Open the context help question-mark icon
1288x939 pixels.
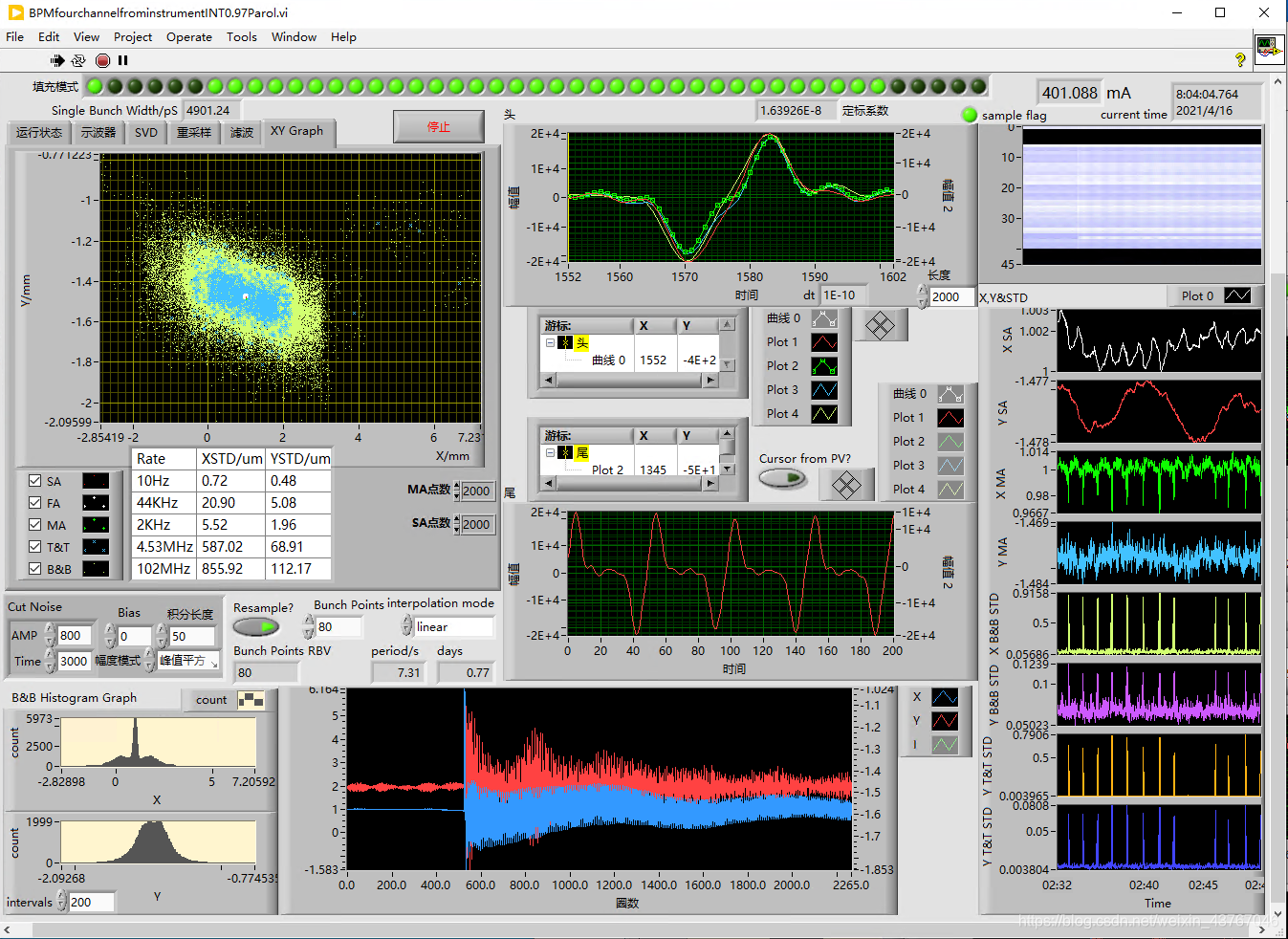click(x=1240, y=59)
